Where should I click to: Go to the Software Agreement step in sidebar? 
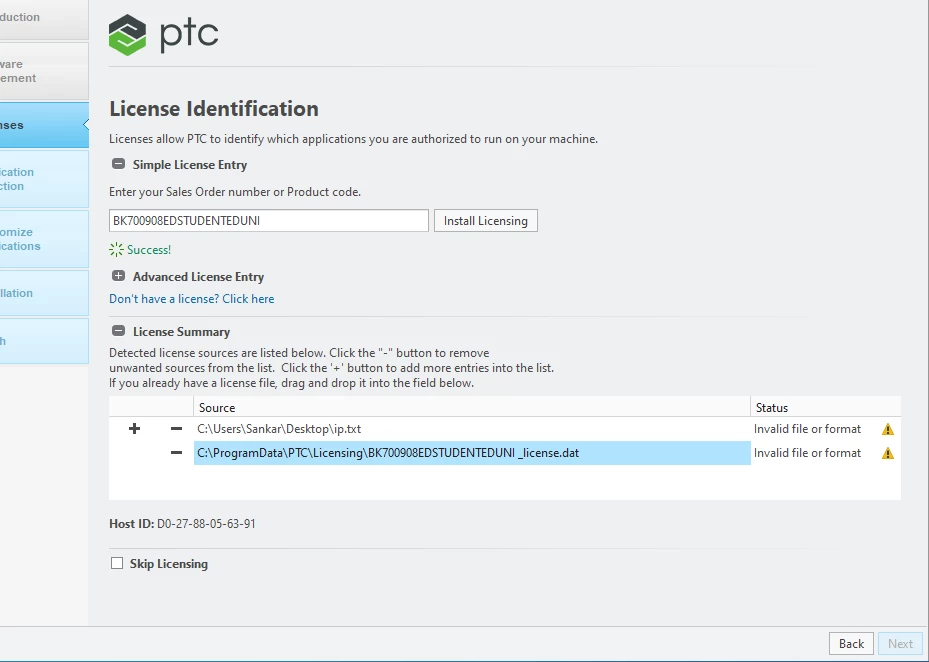pos(44,71)
